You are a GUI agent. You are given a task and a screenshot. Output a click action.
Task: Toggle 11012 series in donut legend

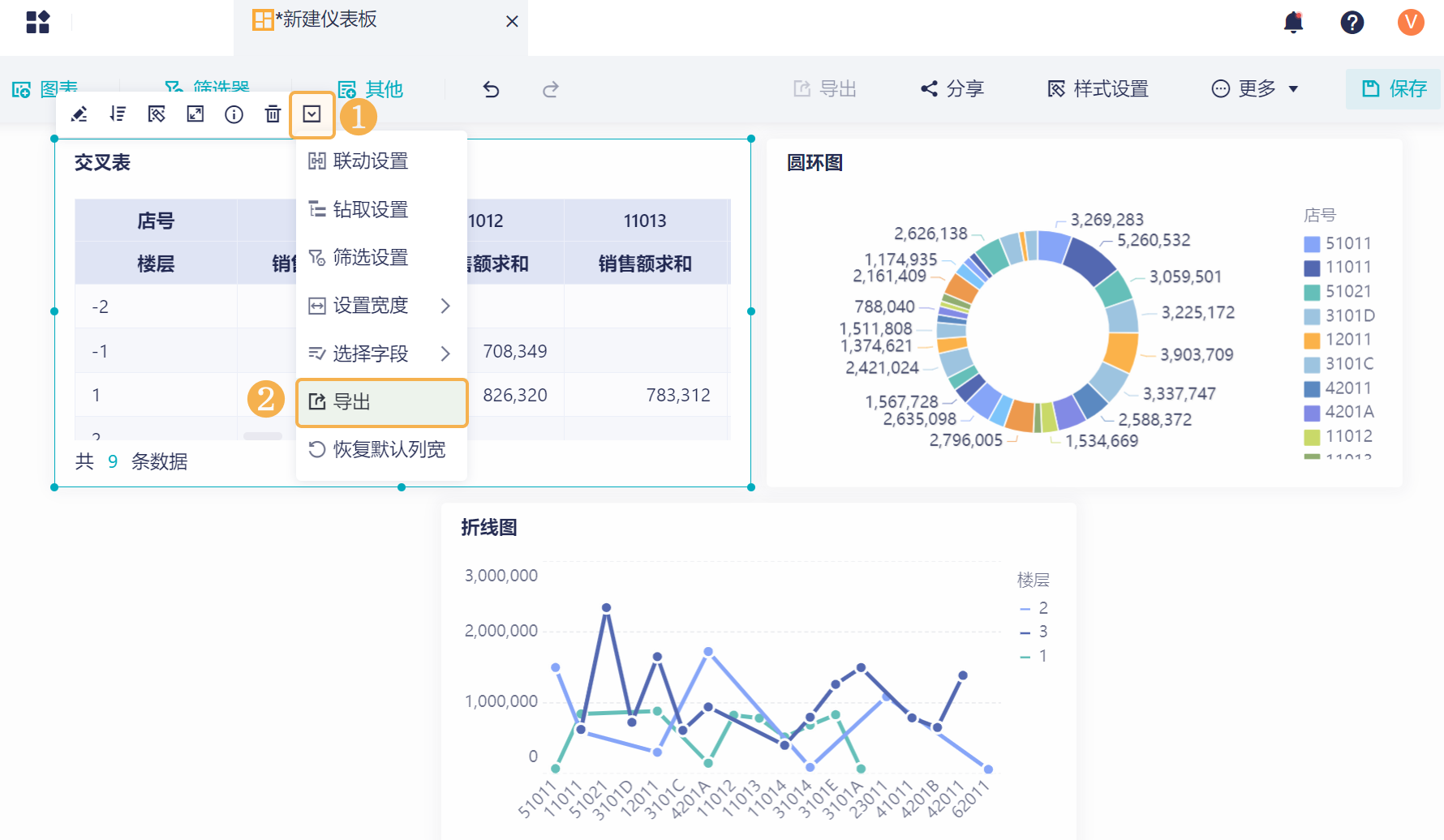click(x=1339, y=436)
